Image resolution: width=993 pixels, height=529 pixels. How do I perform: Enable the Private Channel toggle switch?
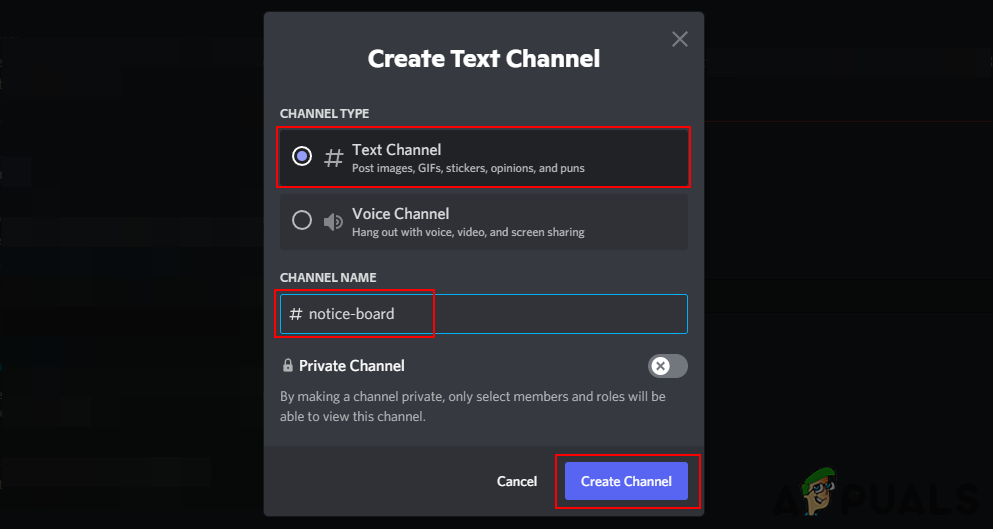[x=667, y=366]
